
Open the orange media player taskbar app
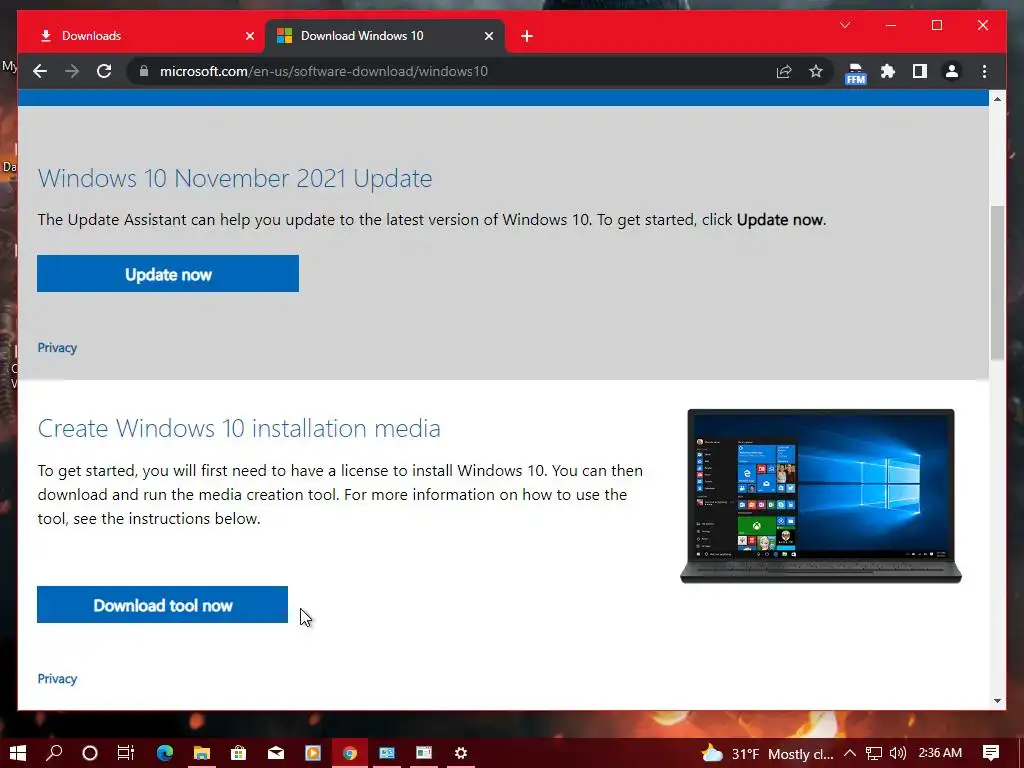pos(313,753)
